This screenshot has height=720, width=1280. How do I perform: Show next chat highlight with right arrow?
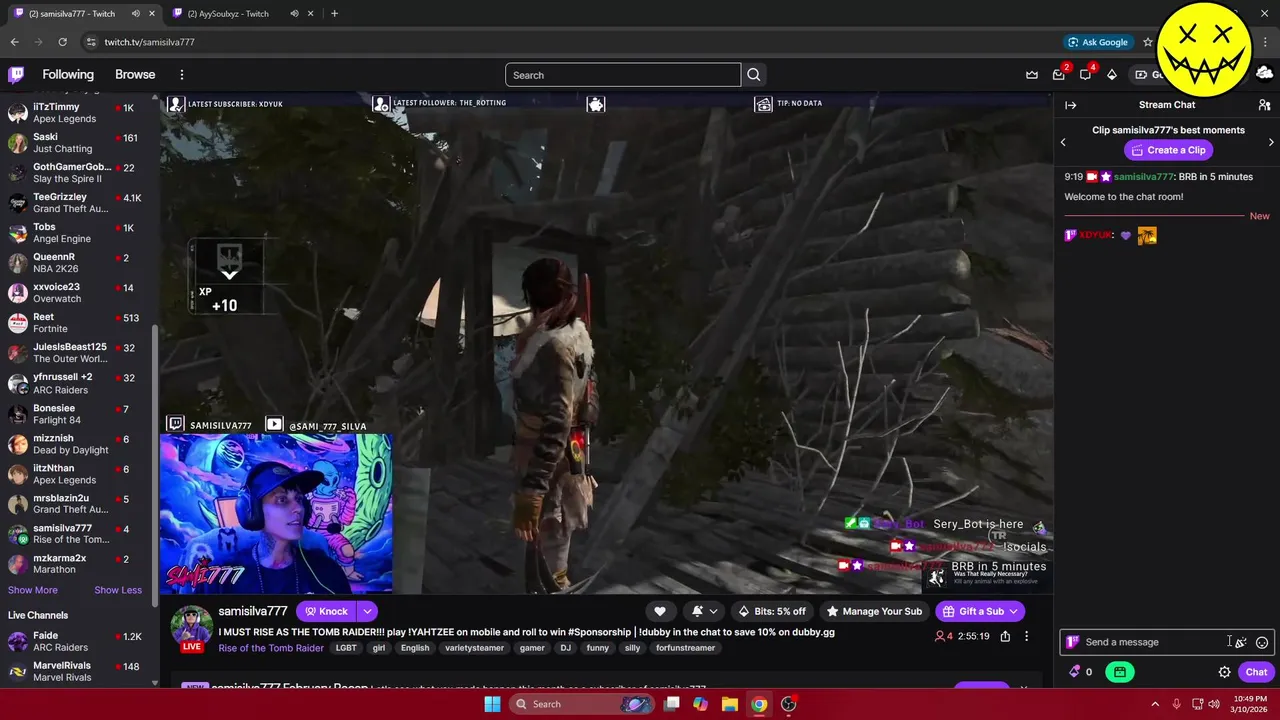coord(1271,142)
